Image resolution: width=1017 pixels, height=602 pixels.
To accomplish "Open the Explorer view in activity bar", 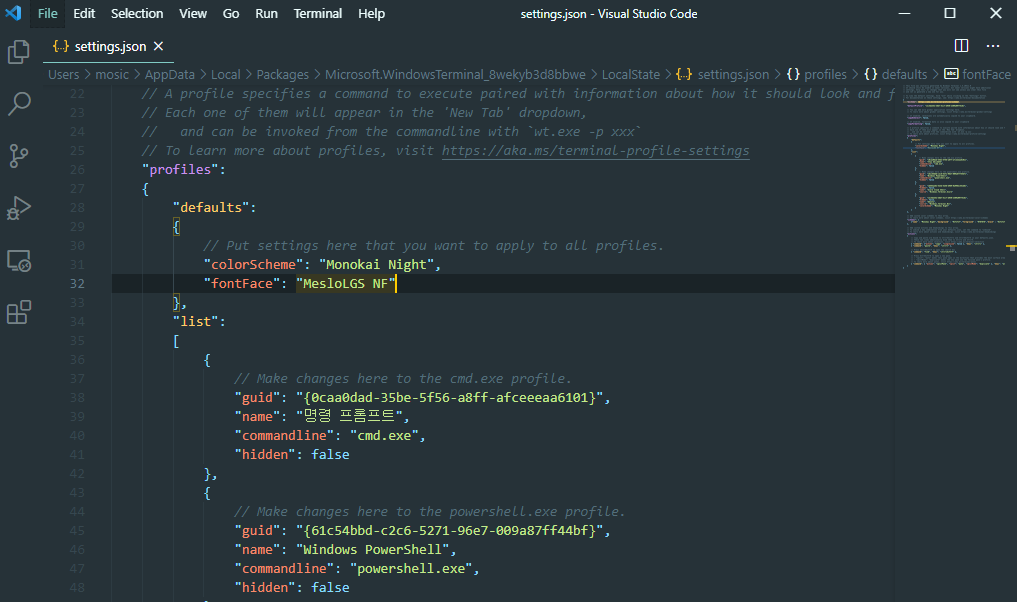I will [19, 52].
